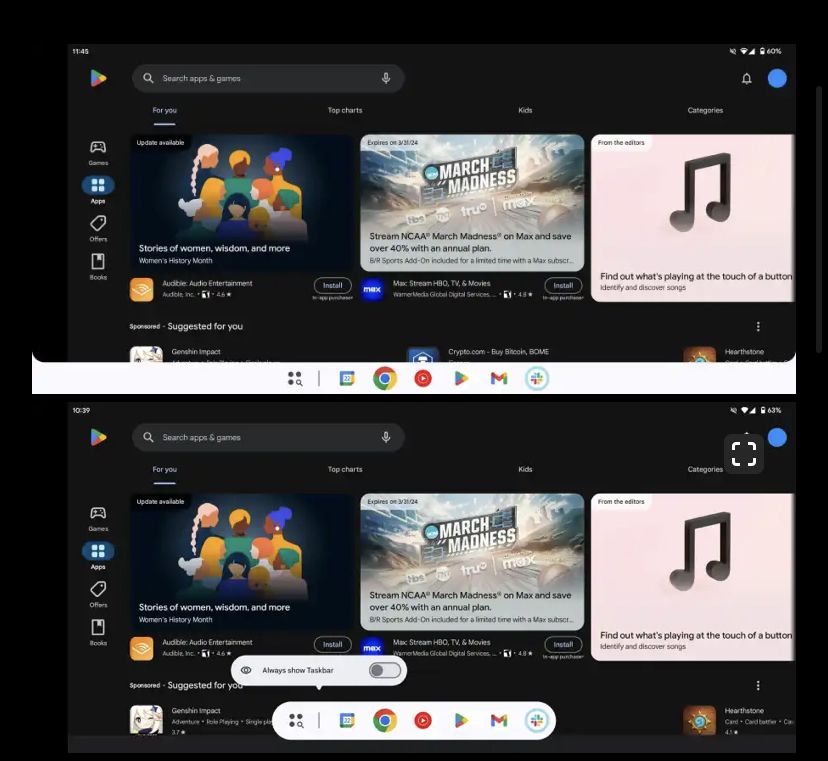Install Audible in the upper screenshot
Screen dimensions: 828x761
pos(332,285)
